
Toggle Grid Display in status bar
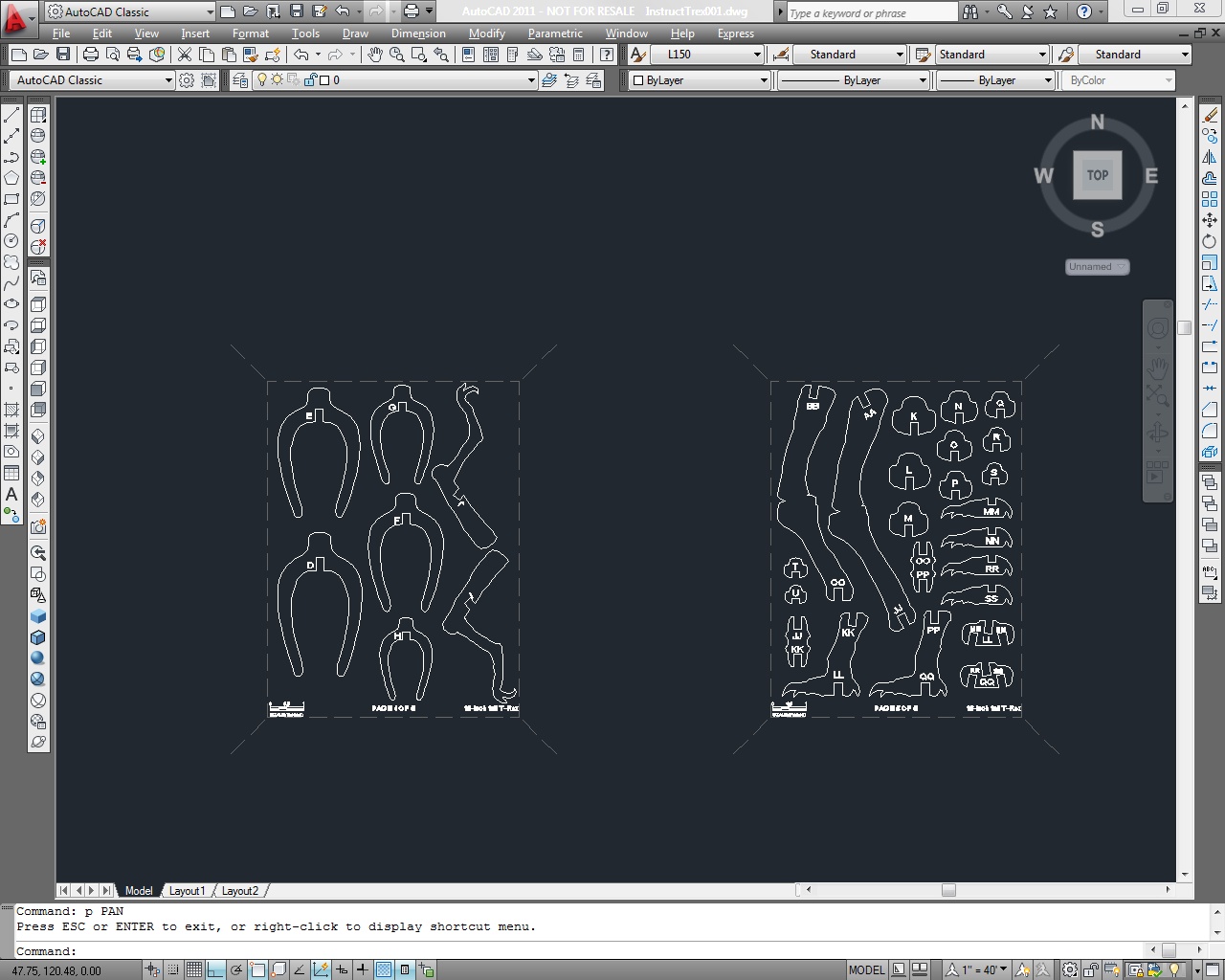(x=194, y=969)
